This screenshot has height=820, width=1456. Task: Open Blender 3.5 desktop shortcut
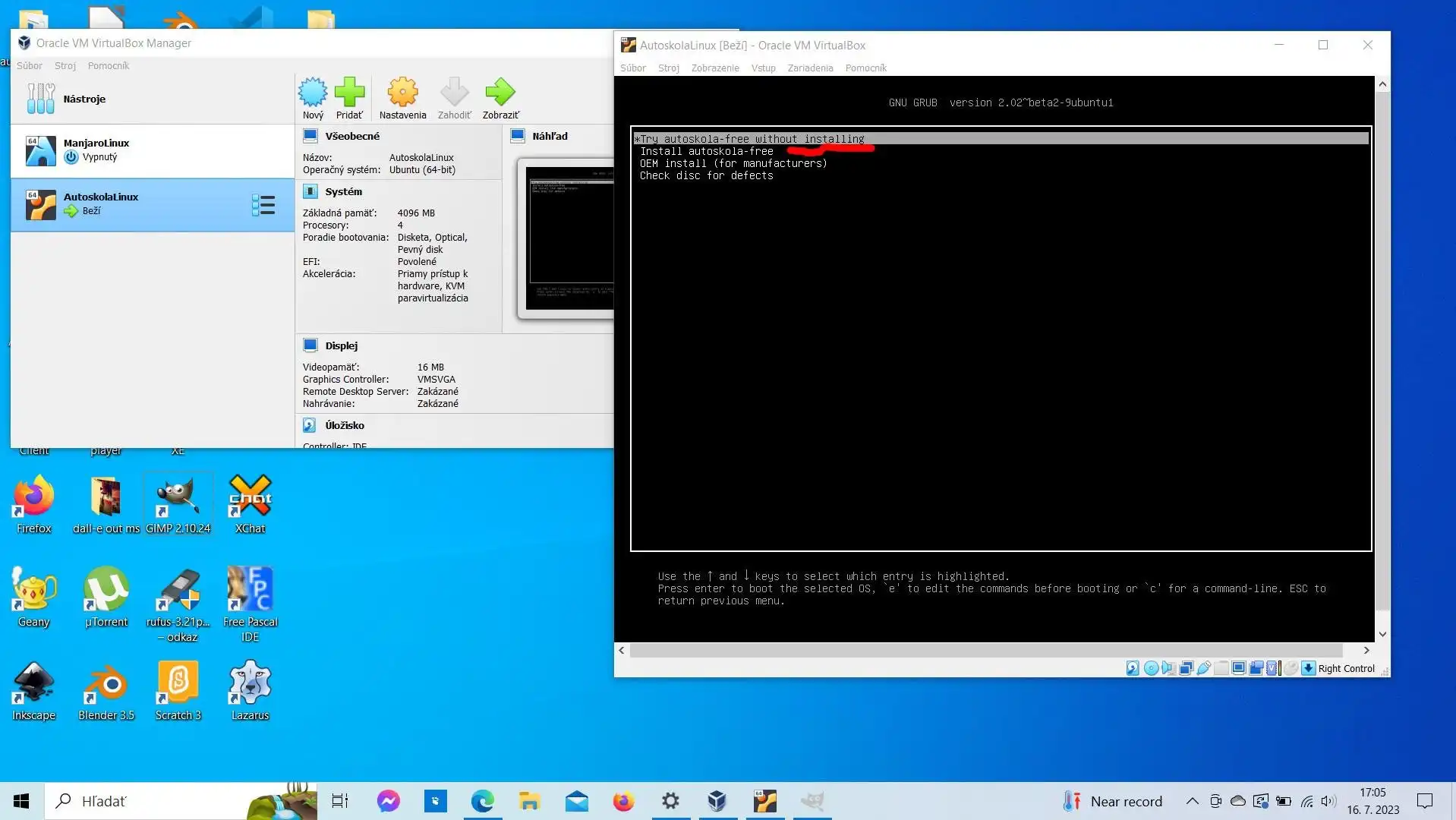pyautogui.click(x=106, y=691)
